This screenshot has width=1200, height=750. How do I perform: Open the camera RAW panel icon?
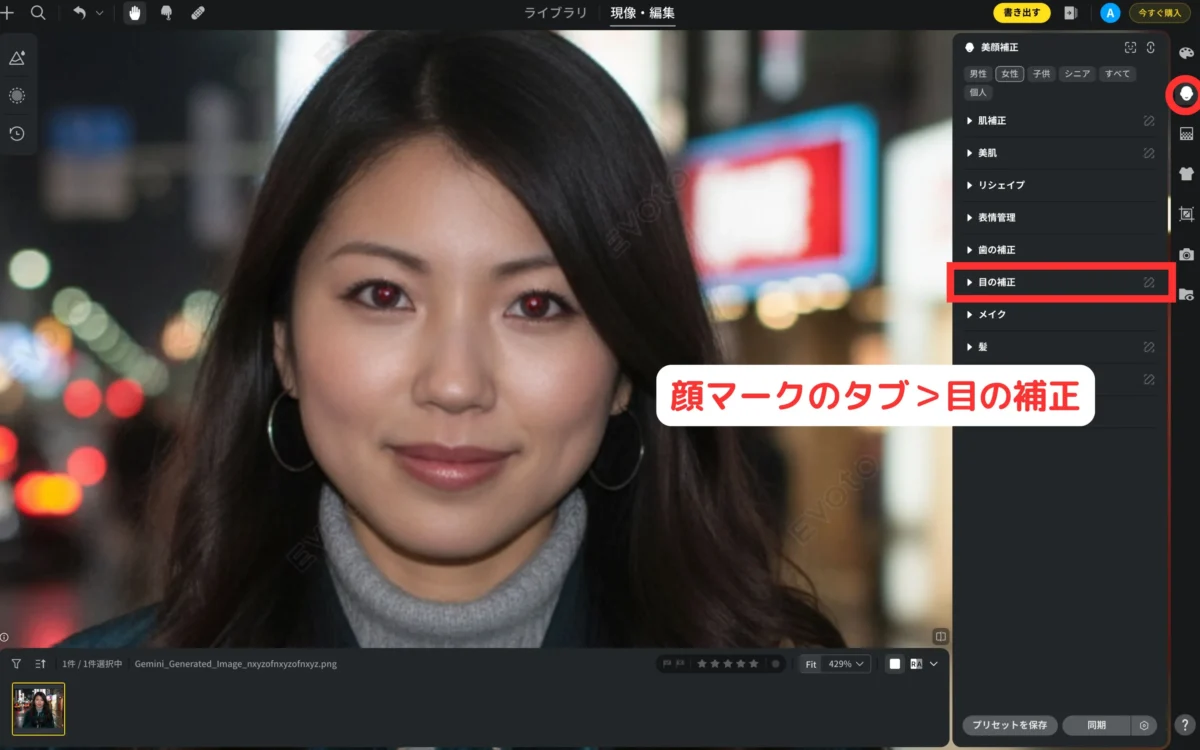(1184, 253)
